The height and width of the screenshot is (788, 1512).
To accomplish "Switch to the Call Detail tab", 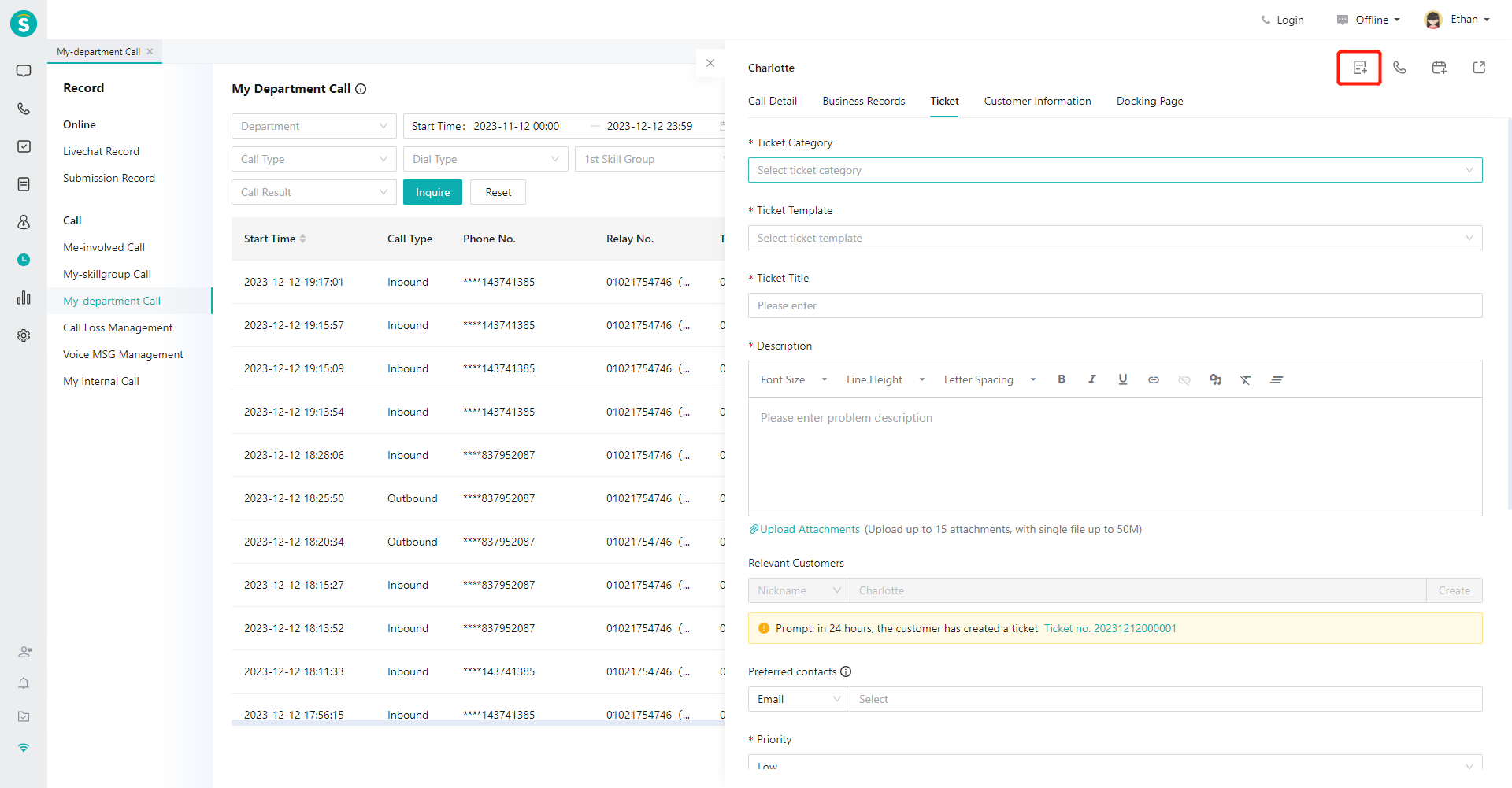I will click(773, 101).
